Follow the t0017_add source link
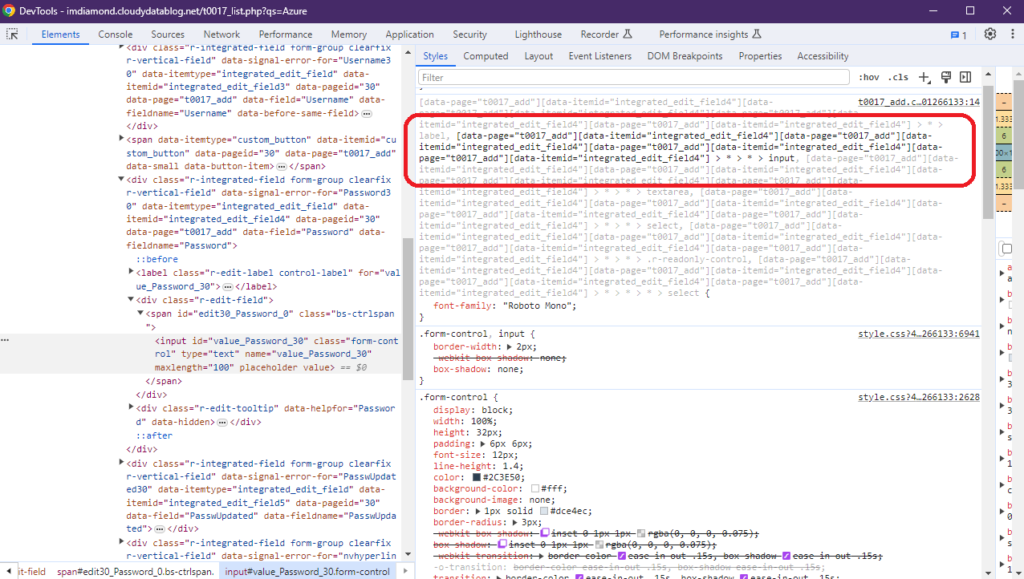The width and height of the screenshot is (1024, 579). coord(918,102)
